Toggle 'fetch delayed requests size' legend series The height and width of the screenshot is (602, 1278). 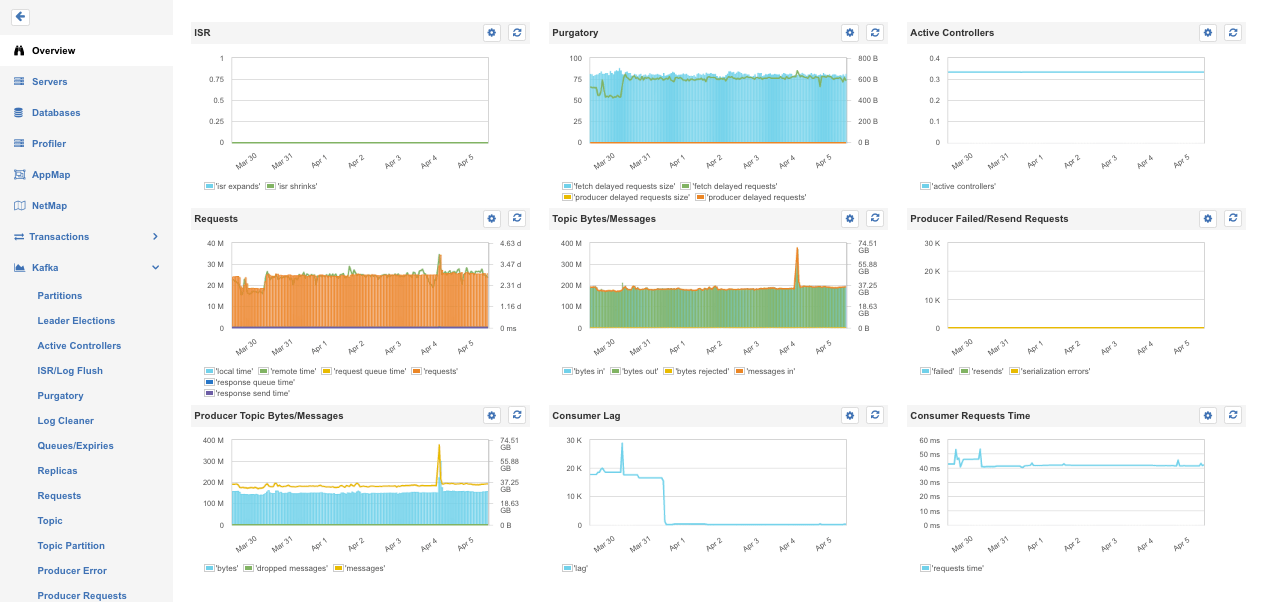619,186
